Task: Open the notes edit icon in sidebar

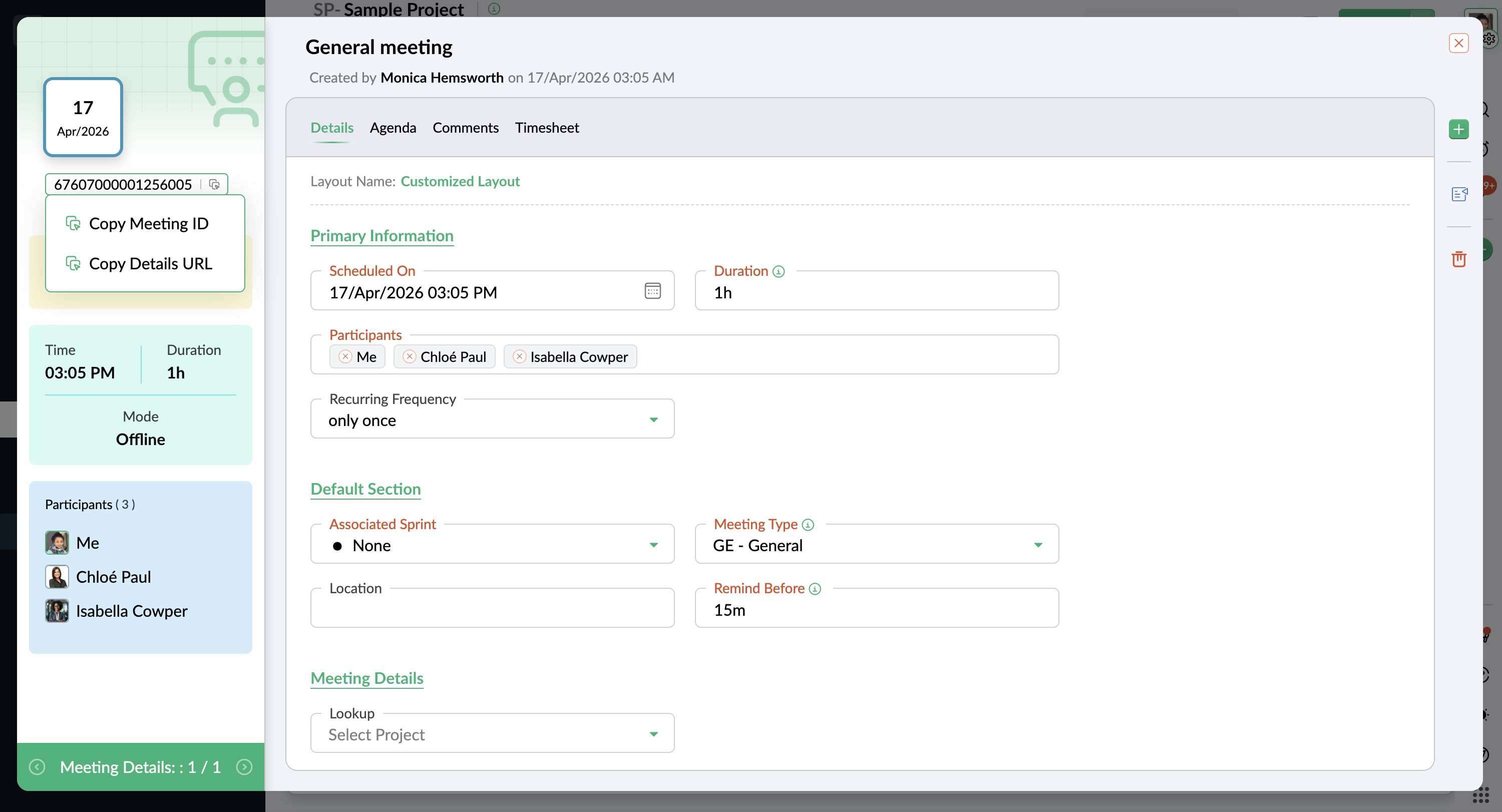Action: (x=1458, y=194)
